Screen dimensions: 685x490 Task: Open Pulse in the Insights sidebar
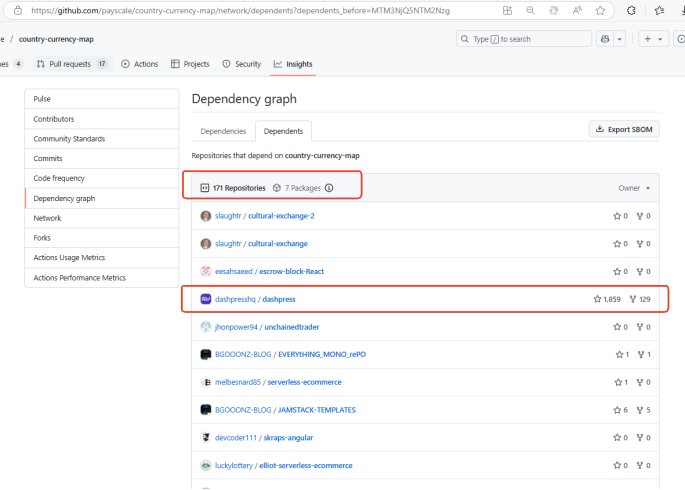(102, 99)
